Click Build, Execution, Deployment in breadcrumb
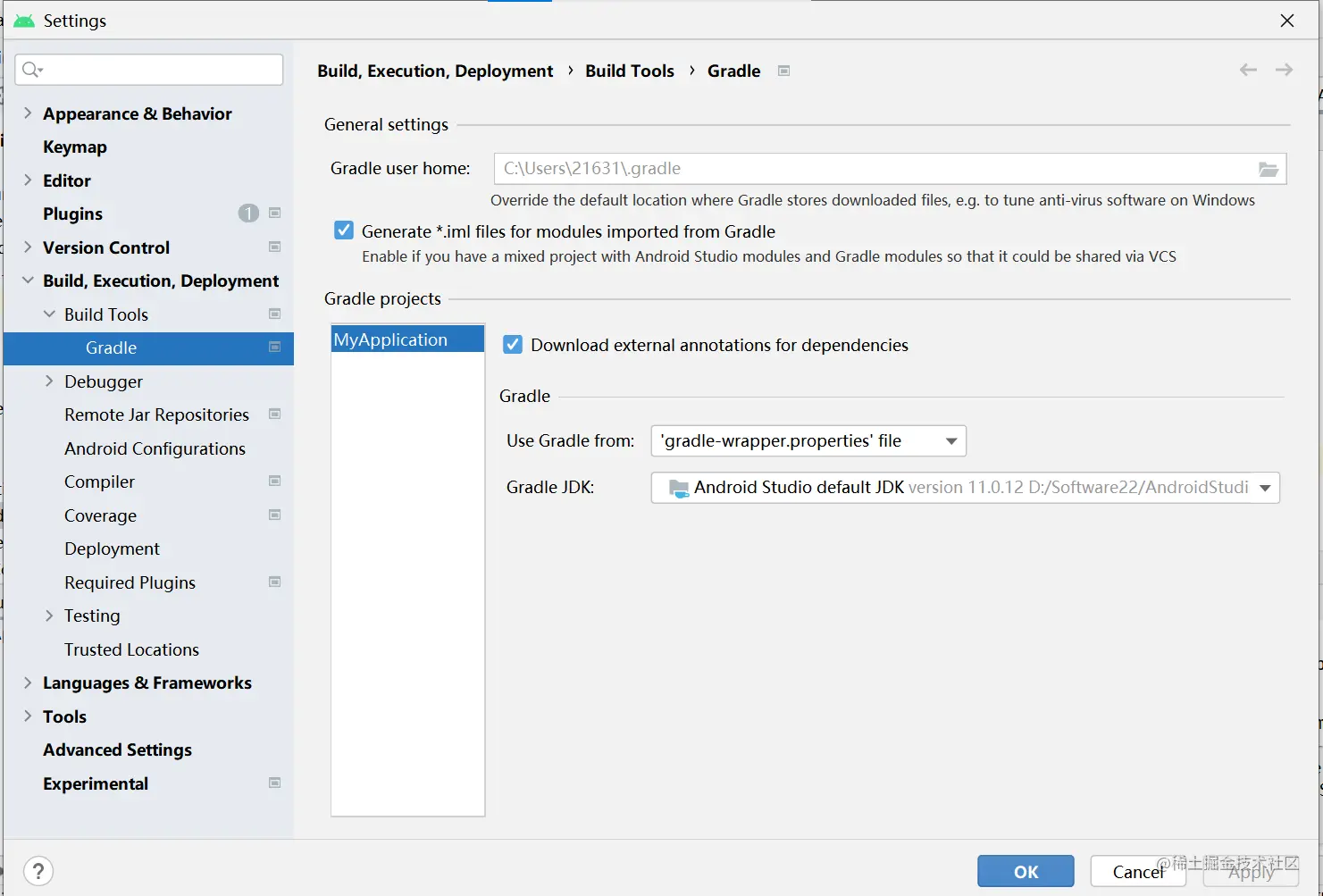 coord(435,71)
